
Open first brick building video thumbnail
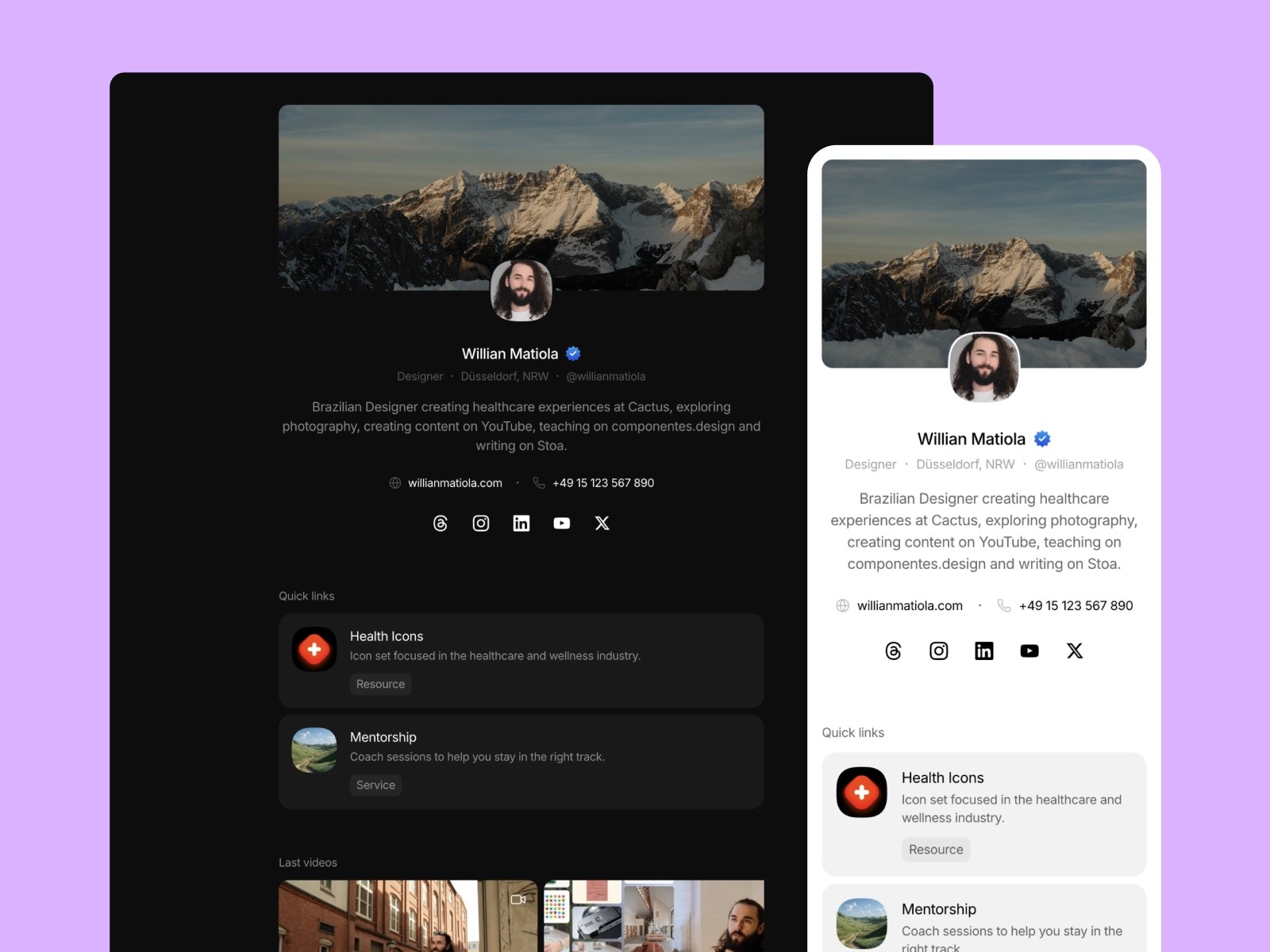click(x=408, y=916)
